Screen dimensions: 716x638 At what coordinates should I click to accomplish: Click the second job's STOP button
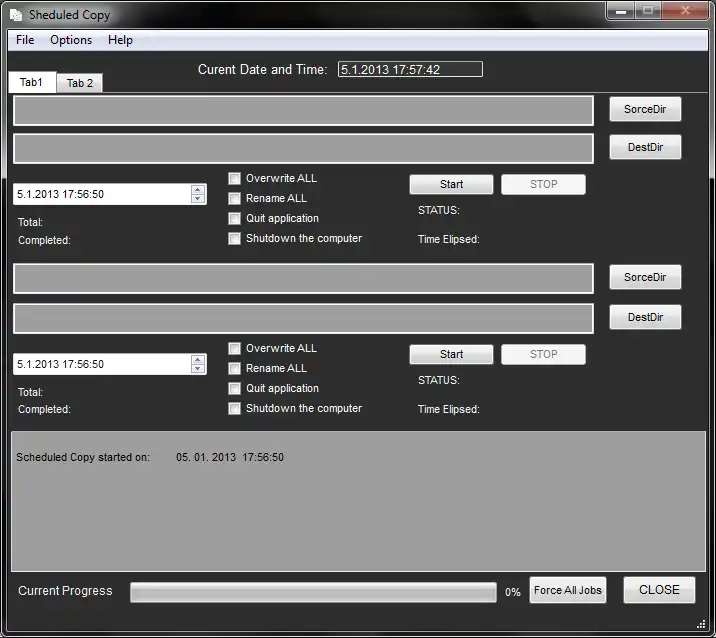[x=543, y=354]
